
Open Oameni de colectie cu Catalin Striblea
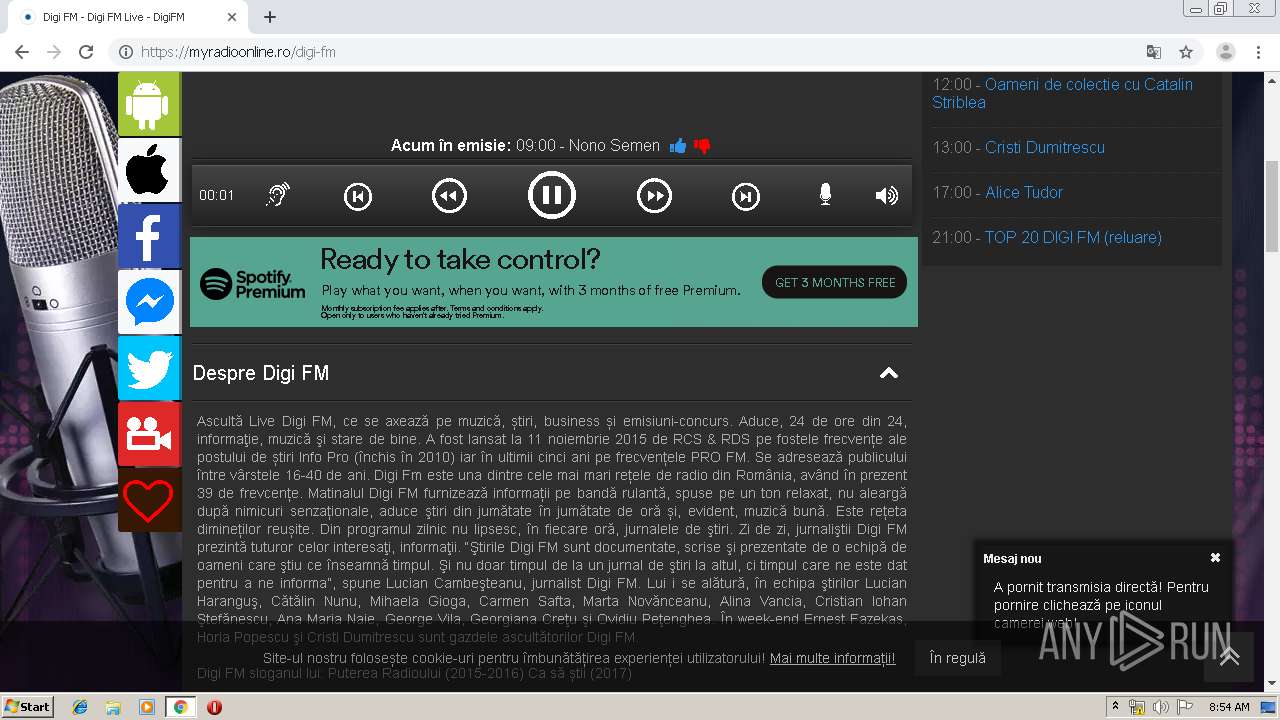[1062, 93]
